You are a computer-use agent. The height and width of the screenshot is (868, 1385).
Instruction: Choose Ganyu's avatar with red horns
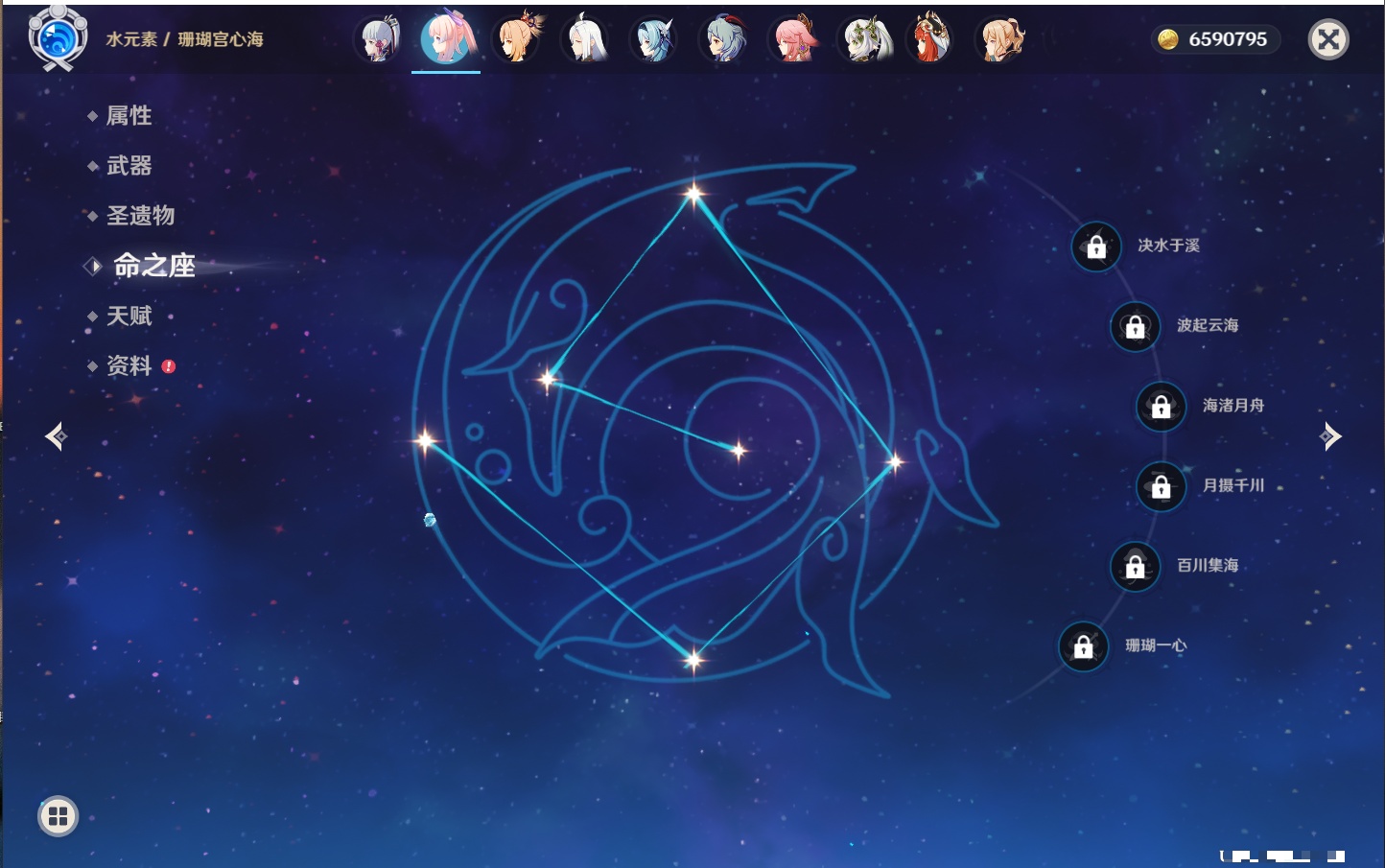[725, 39]
